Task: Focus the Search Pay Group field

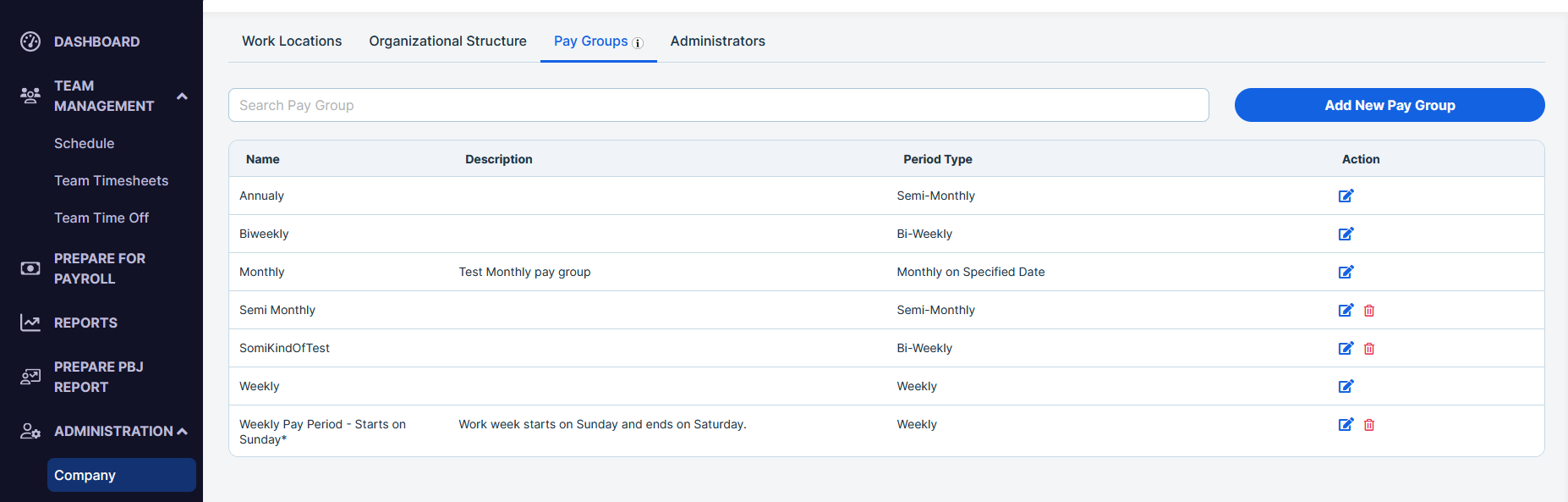Action: (718, 105)
